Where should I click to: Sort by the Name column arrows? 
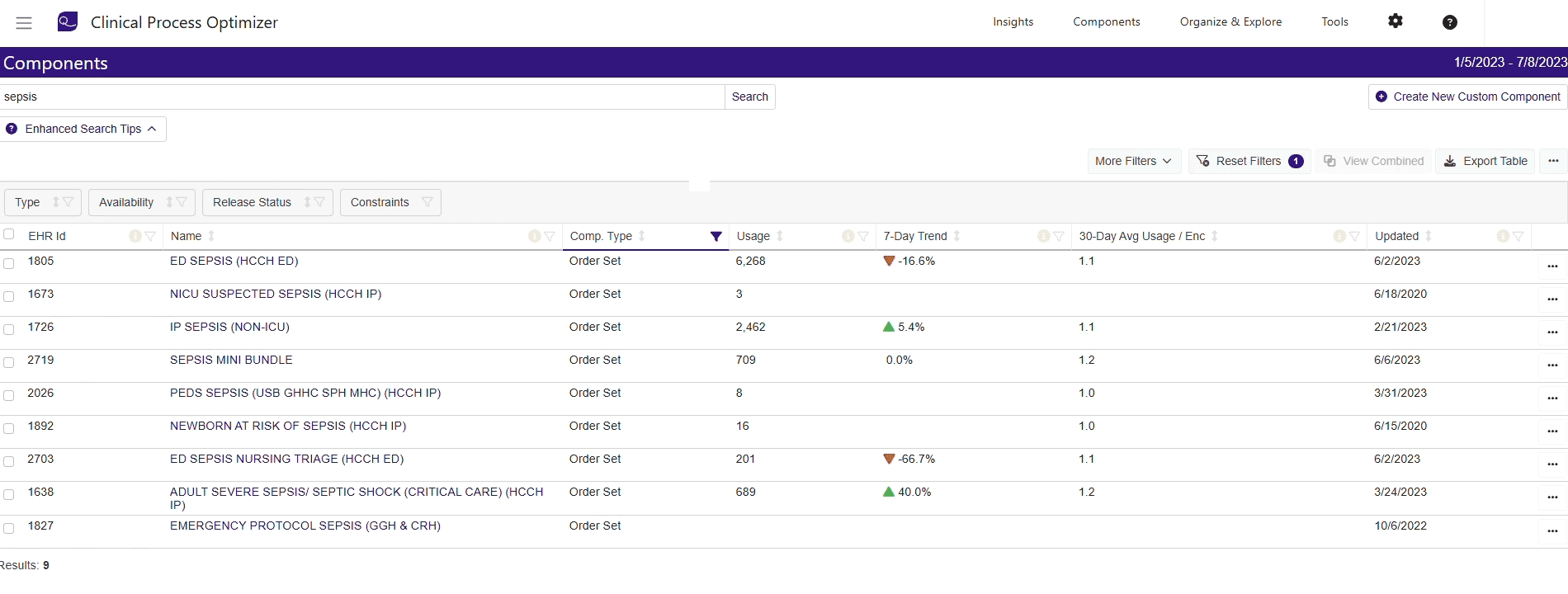click(x=212, y=236)
